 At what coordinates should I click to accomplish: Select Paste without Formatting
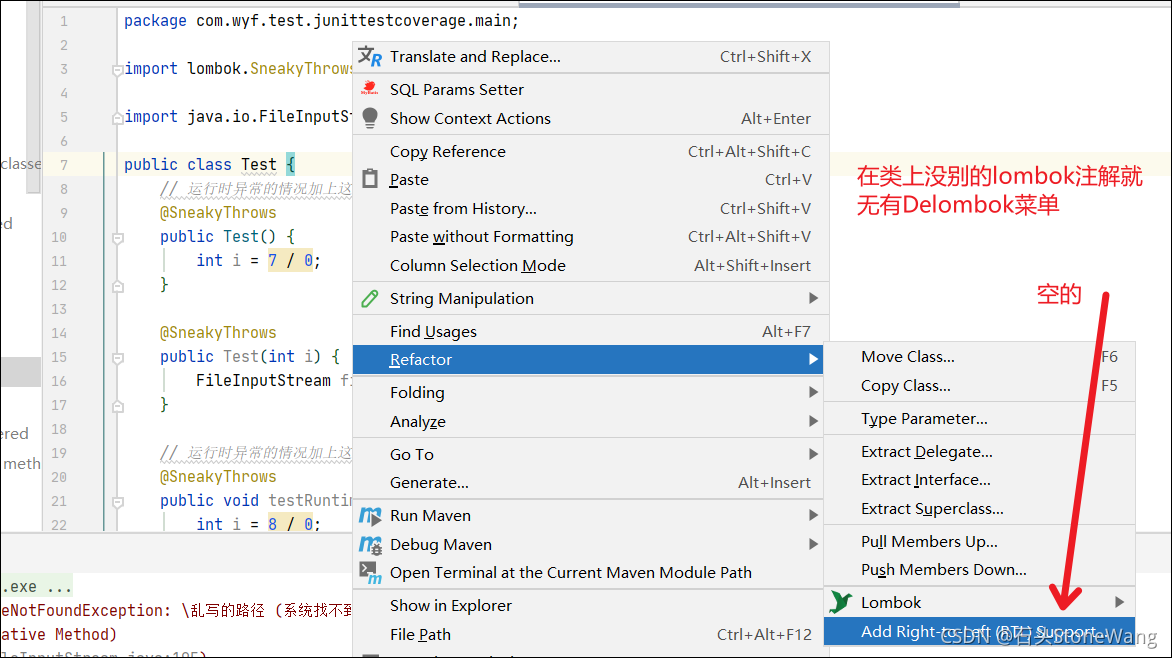[x=590, y=237]
